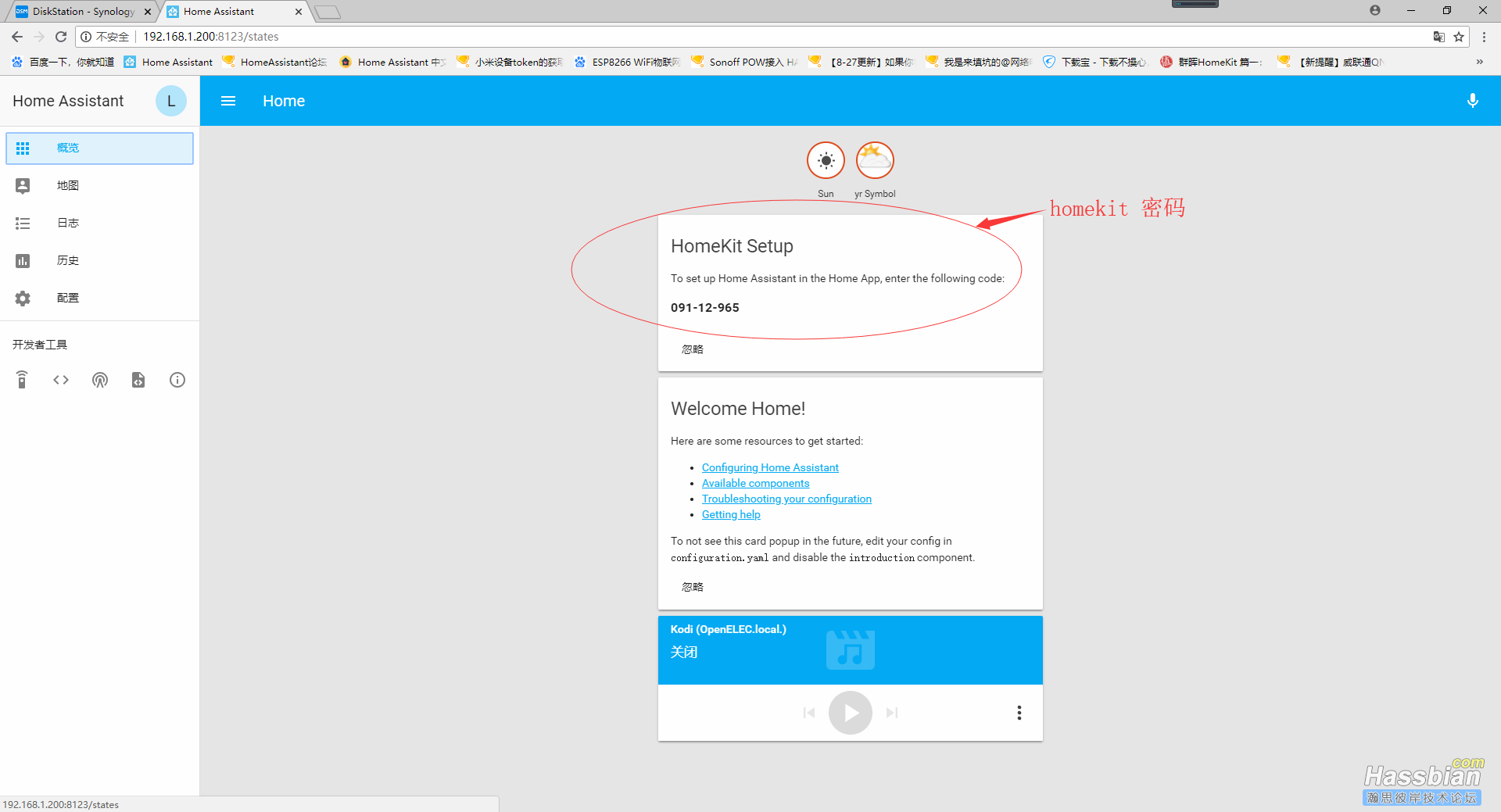1501x812 pixels.
Task: Open the yr Symbol weather badge
Action: 875,161
